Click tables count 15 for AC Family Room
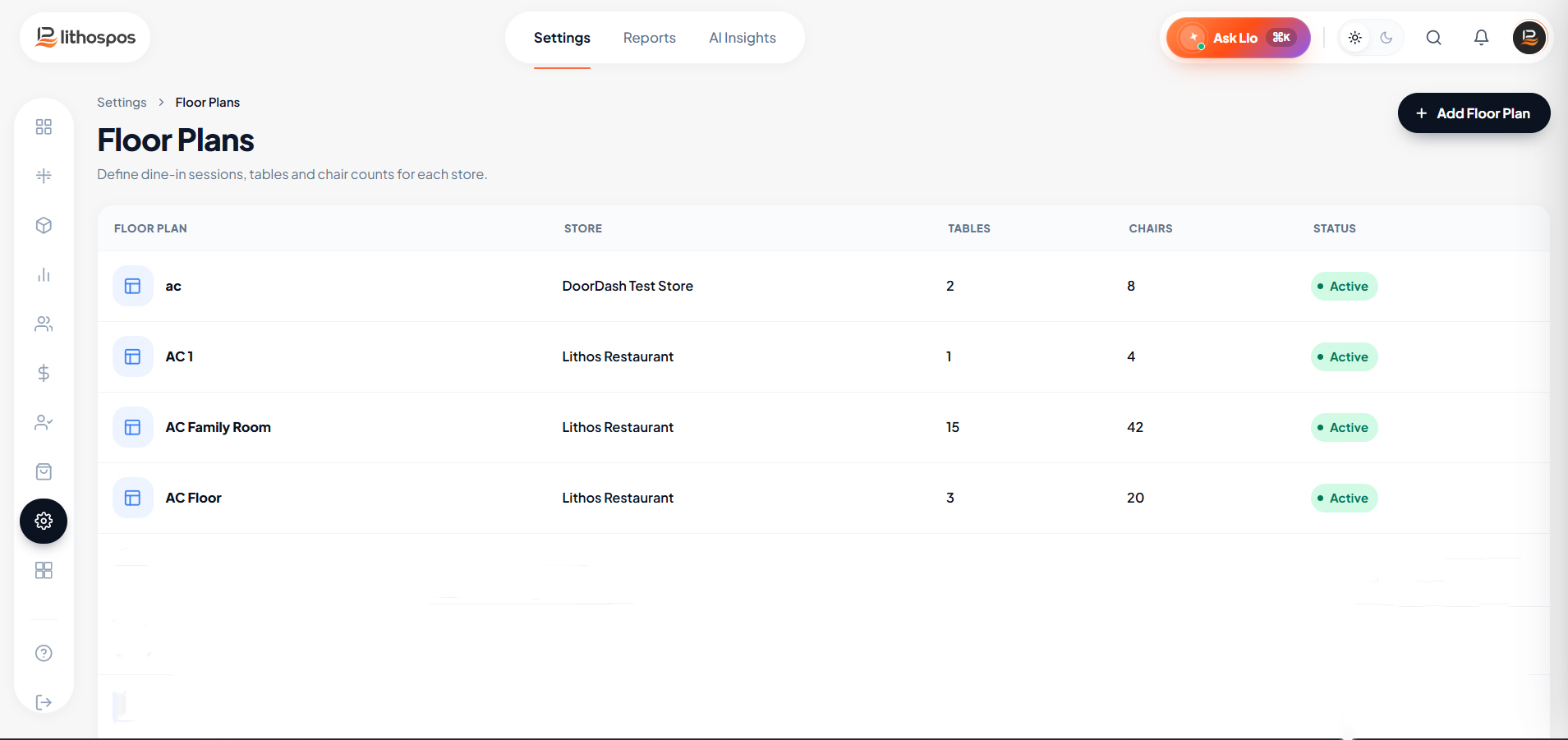Viewport: 1568px width, 740px height. click(953, 427)
